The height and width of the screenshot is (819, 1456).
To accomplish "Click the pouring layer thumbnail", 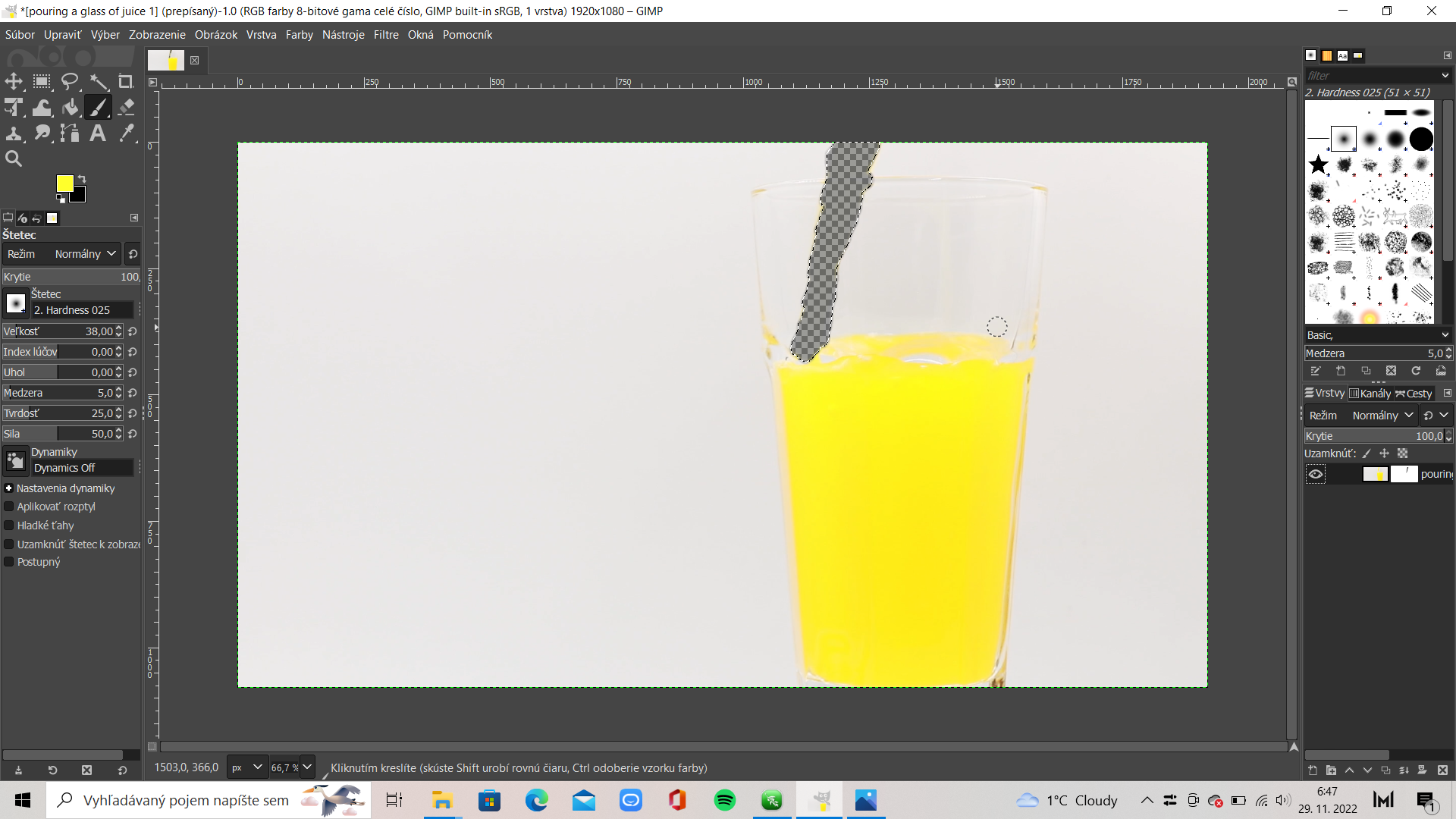I will 1375,474.
